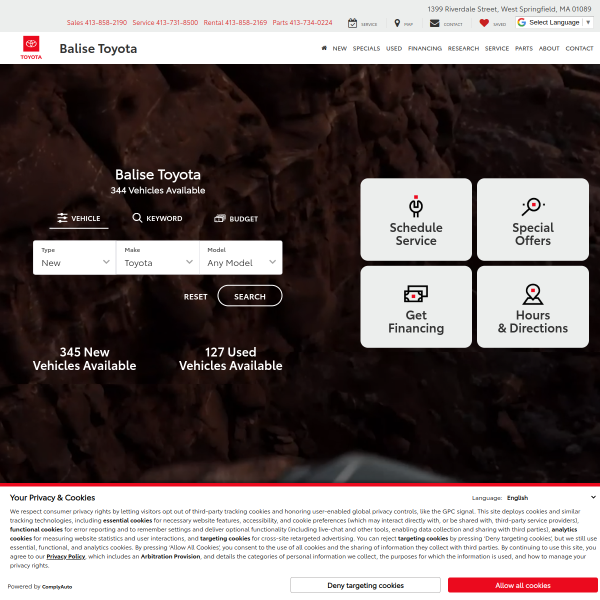Call the Service phone number 413-731-8500
Image resolution: width=600 pixels, height=600 pixels.
(165, 23)
